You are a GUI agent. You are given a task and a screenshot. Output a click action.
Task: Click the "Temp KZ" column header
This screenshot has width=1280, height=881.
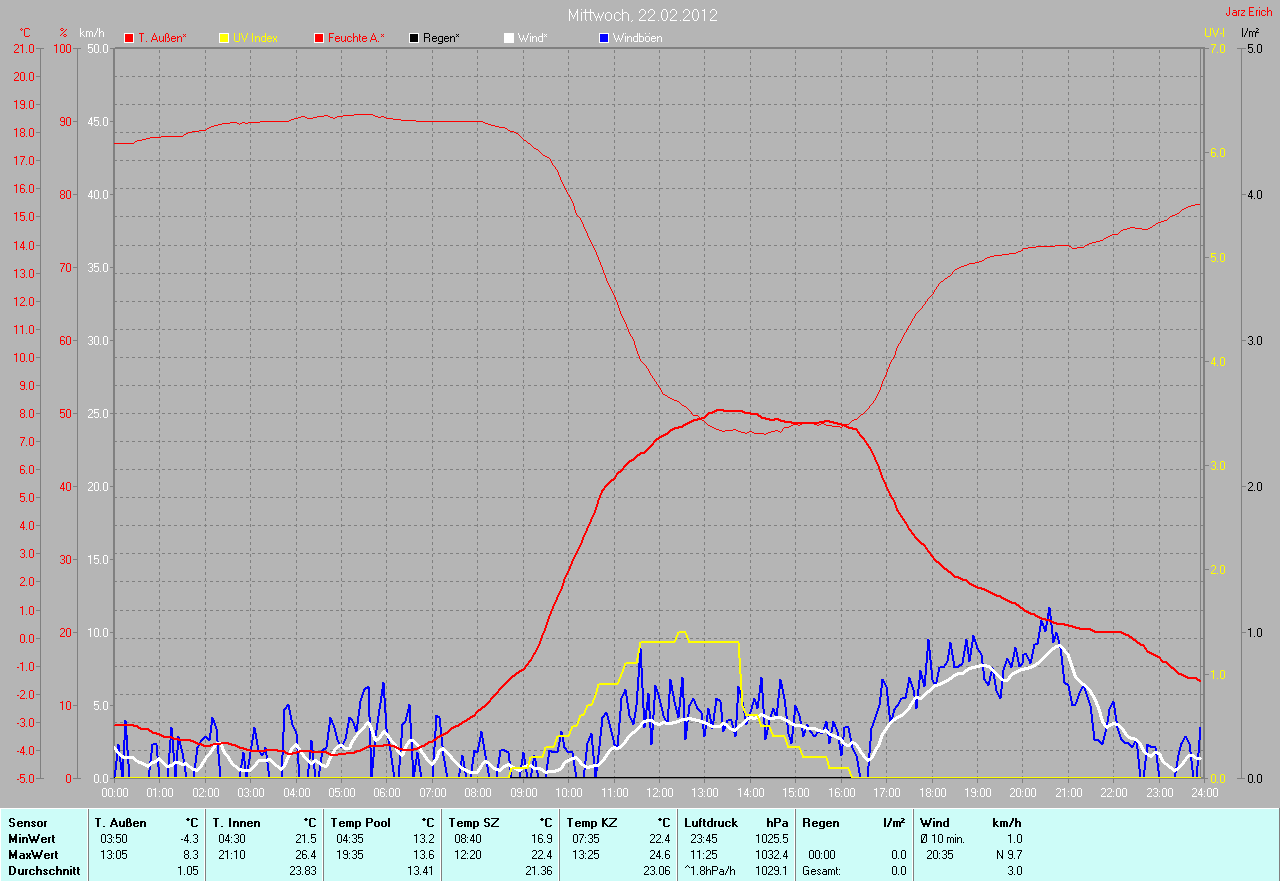(592, 823)
